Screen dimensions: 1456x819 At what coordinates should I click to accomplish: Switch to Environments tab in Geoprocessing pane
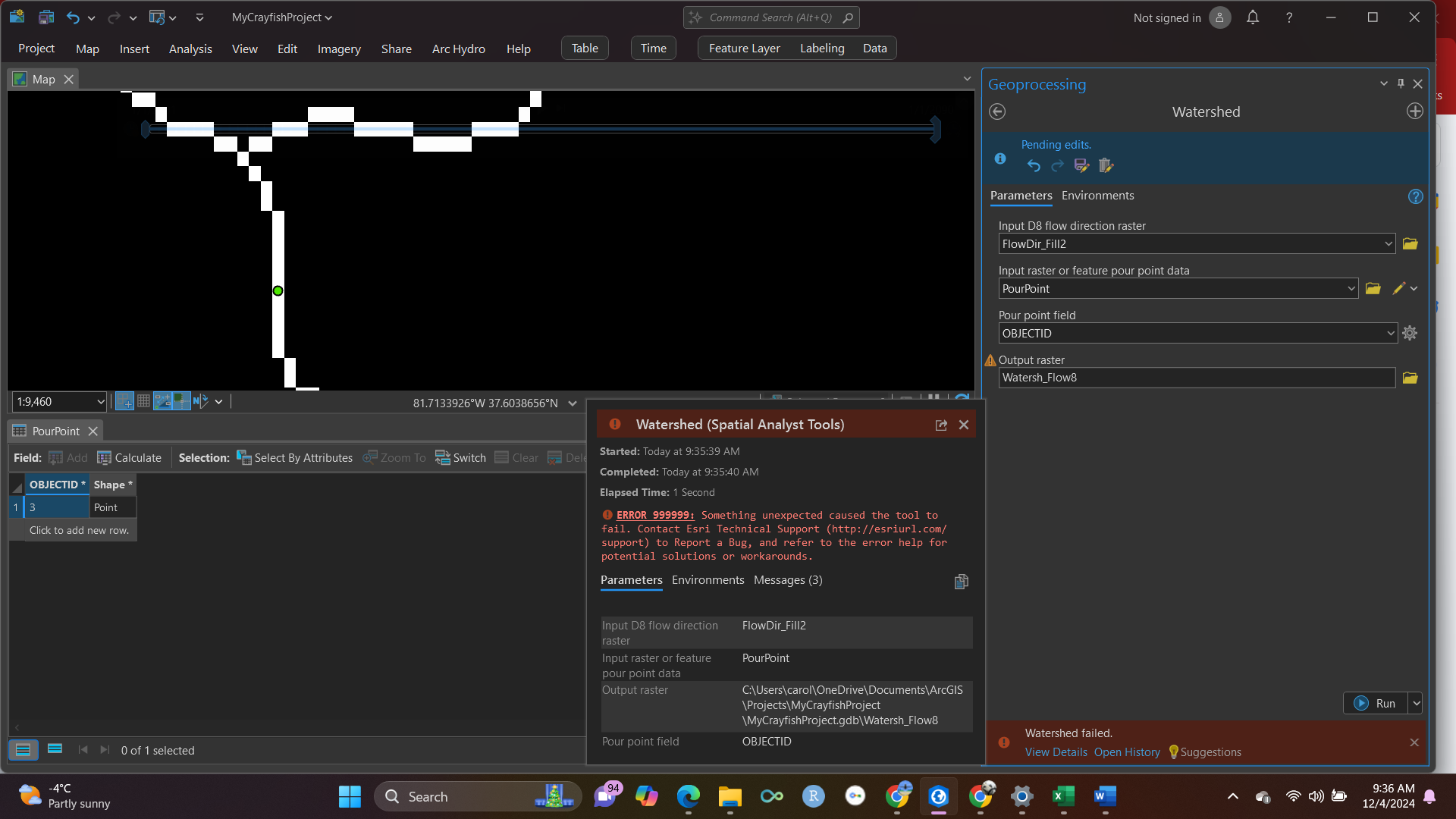tap(1097, 196)
